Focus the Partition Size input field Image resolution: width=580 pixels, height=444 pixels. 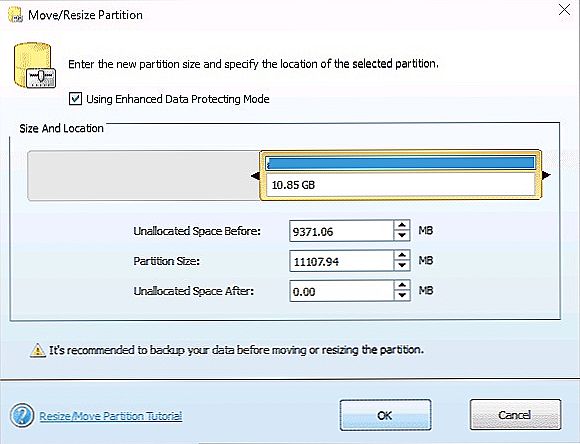(x=341, y=261)
